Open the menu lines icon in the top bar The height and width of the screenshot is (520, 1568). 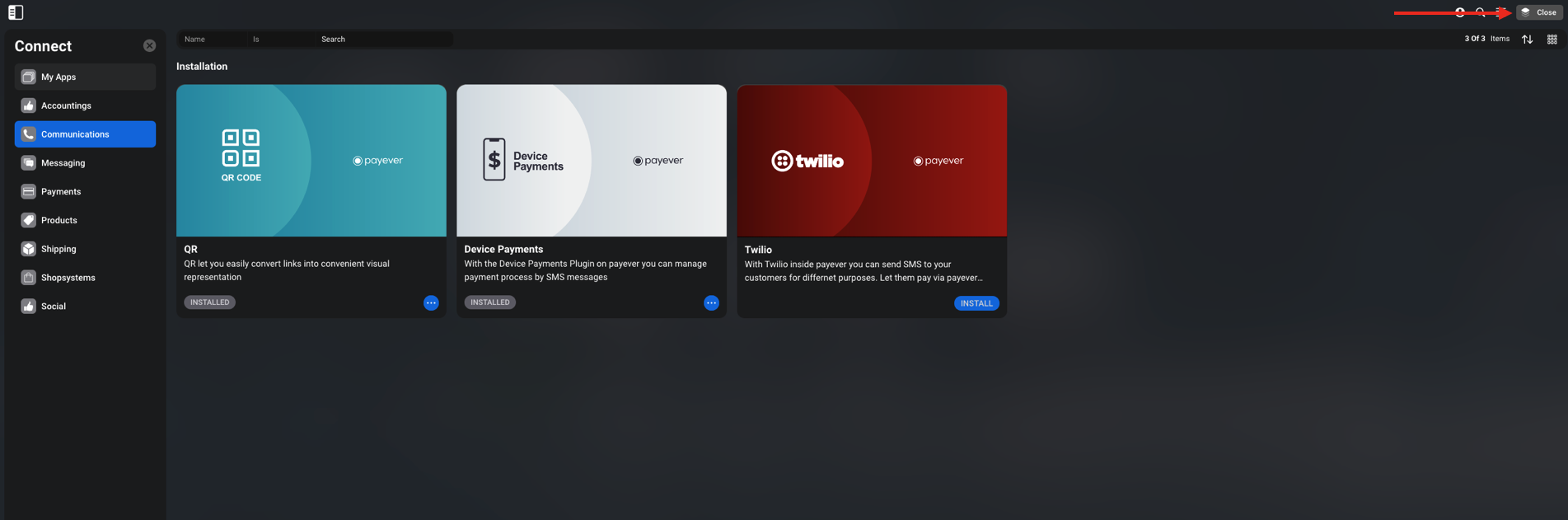tap(1501, 12)
